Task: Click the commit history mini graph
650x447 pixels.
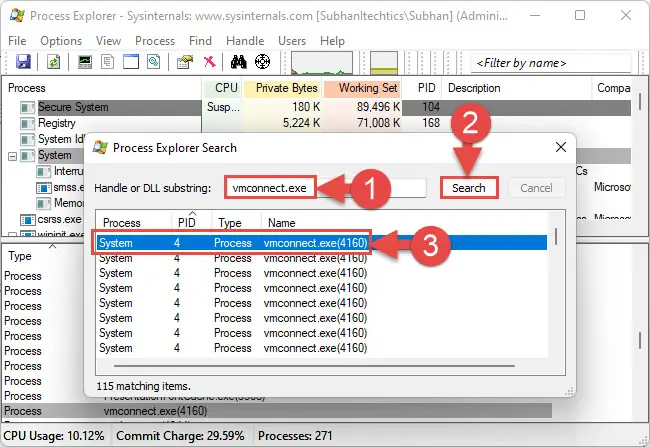Action: point(383,63)
